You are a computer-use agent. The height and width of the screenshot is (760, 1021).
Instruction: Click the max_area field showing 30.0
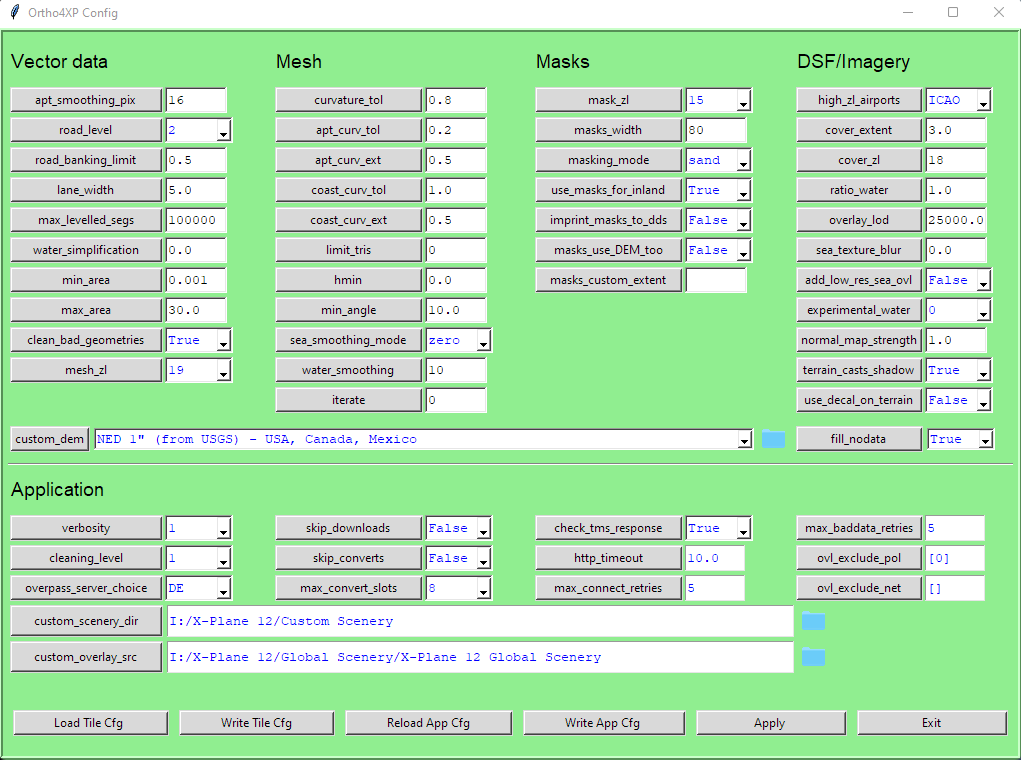196,310
